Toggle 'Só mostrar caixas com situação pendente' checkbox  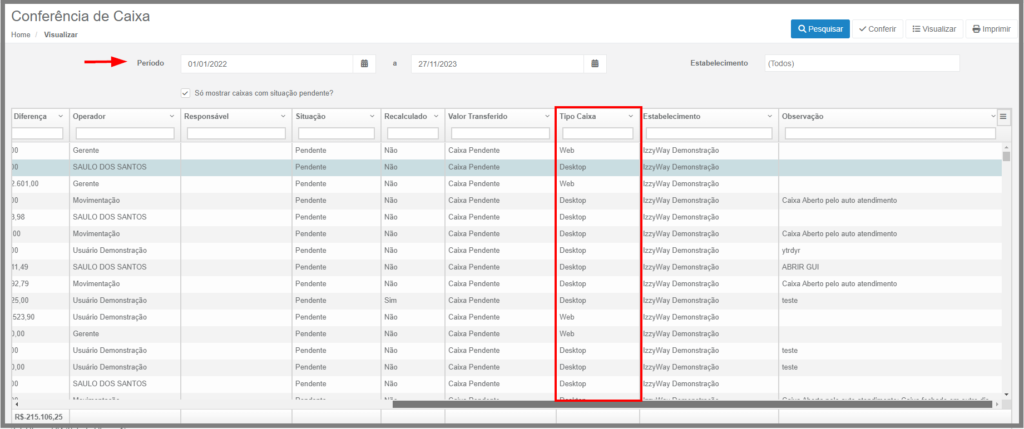[186, 93]
